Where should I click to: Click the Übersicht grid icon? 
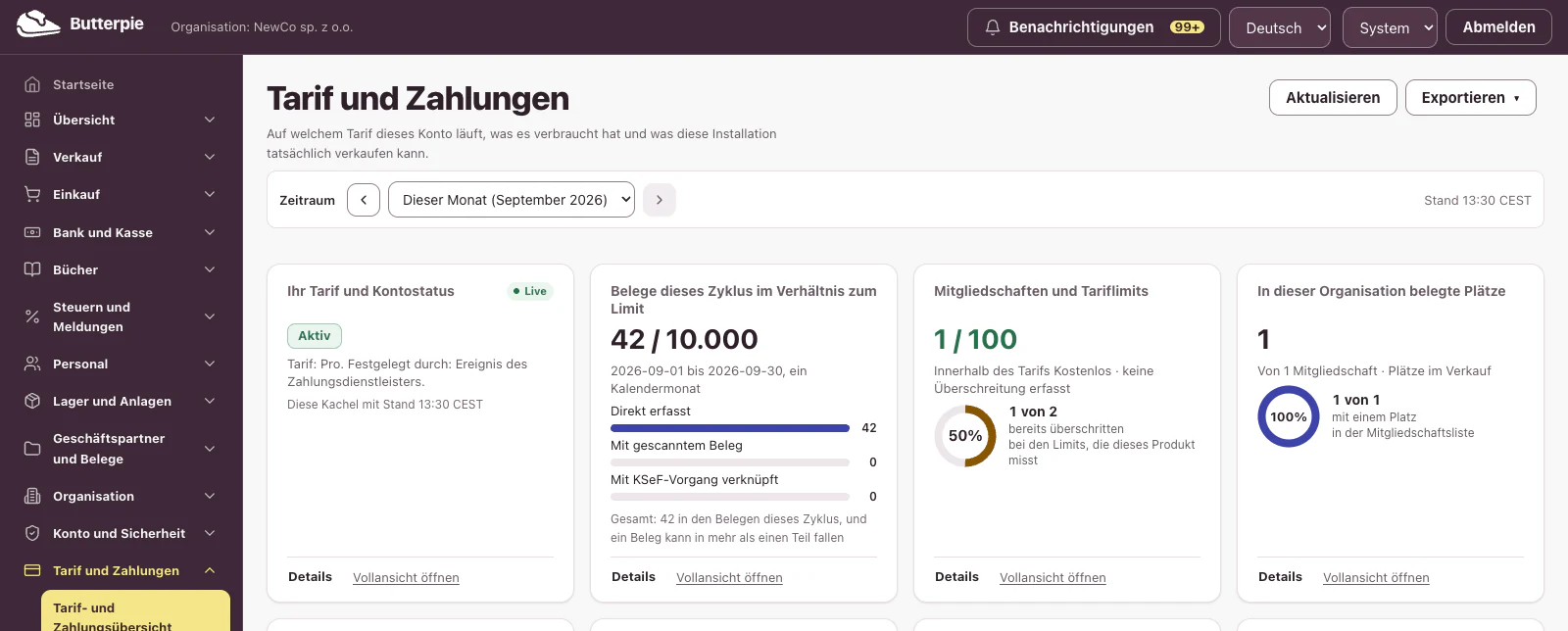32,120
